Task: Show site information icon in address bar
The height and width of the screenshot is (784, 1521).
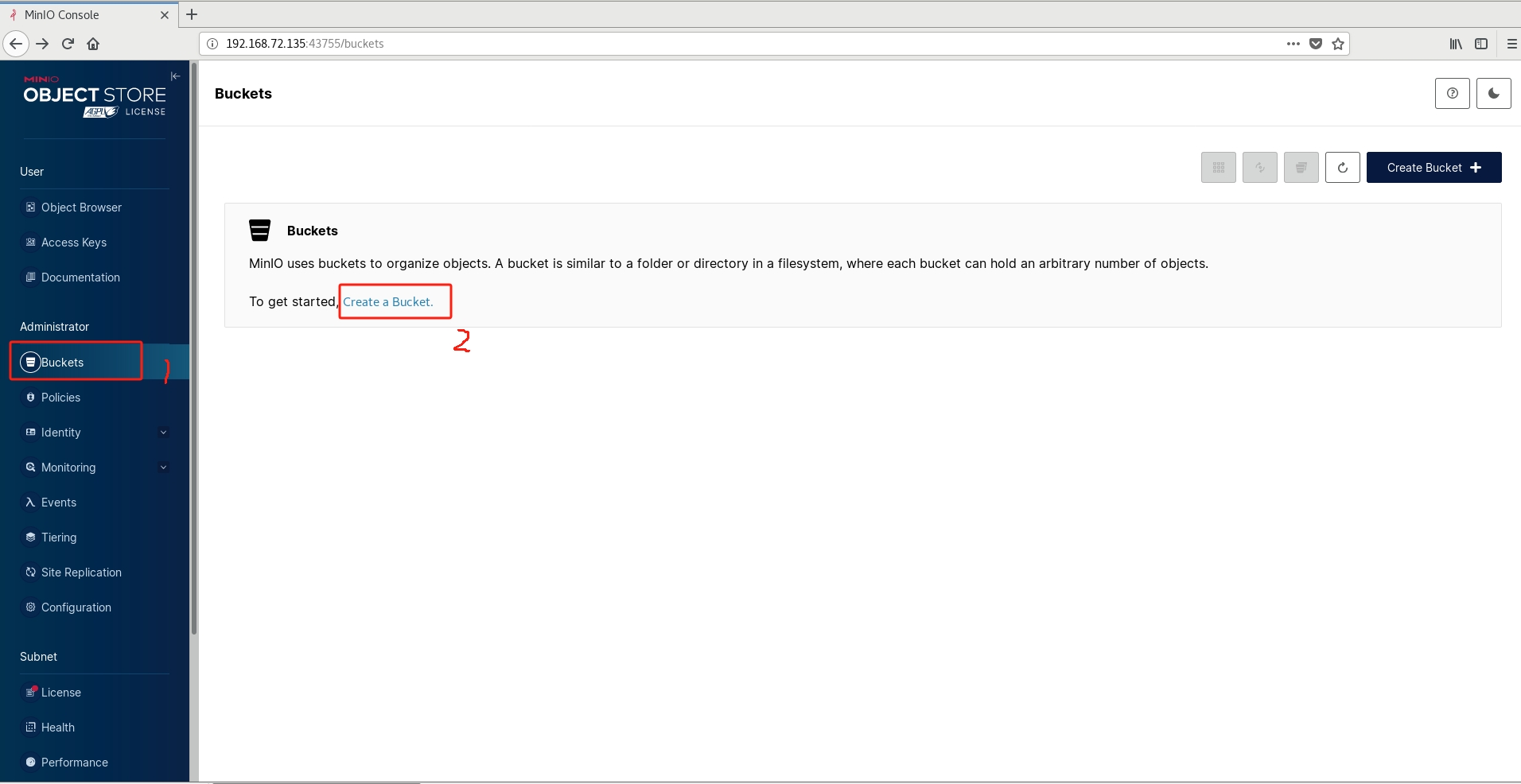Action: click(212, 44)
